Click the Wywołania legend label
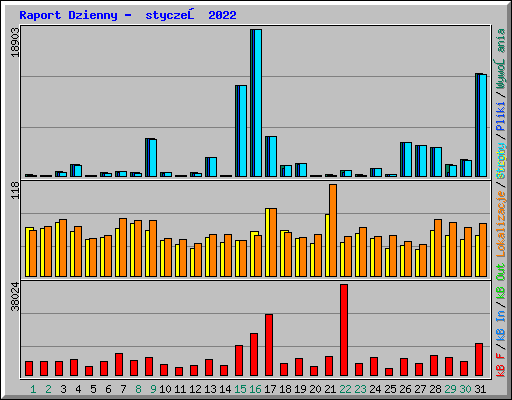This screenshot has height=400, width=512. click(501, 59)
